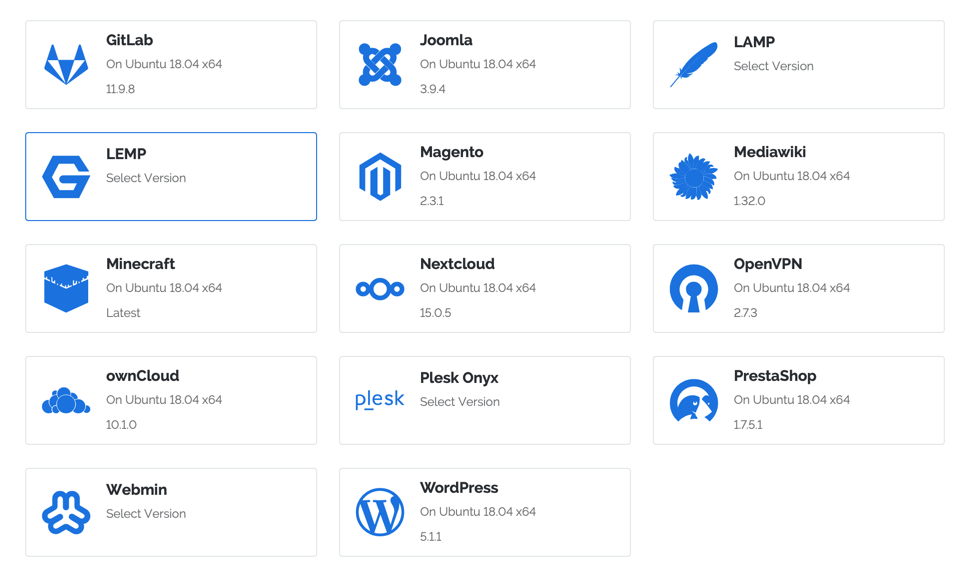Select the OpenVPN title text

(768, 264)
